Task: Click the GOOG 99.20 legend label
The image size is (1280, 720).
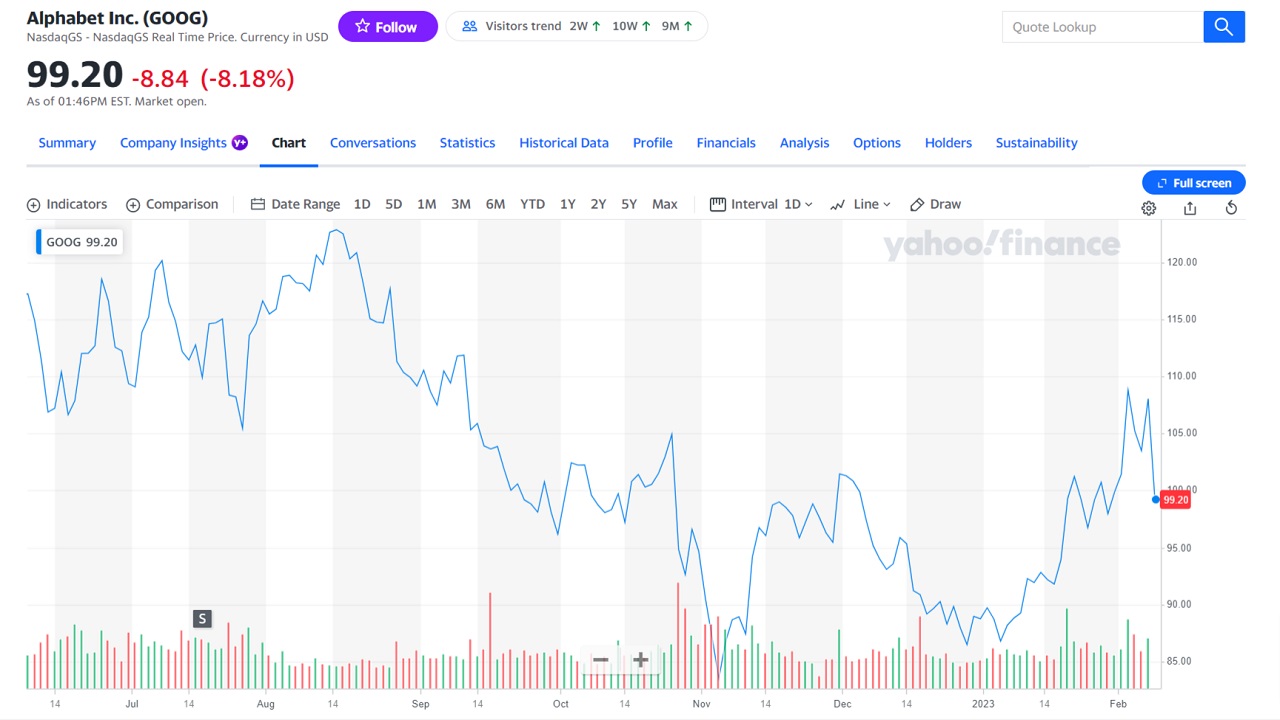Action: point(81,242)
